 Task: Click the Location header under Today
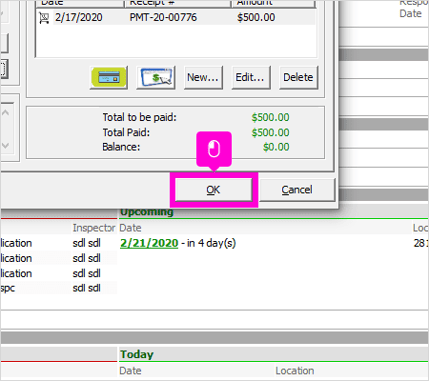coord(295,371)
